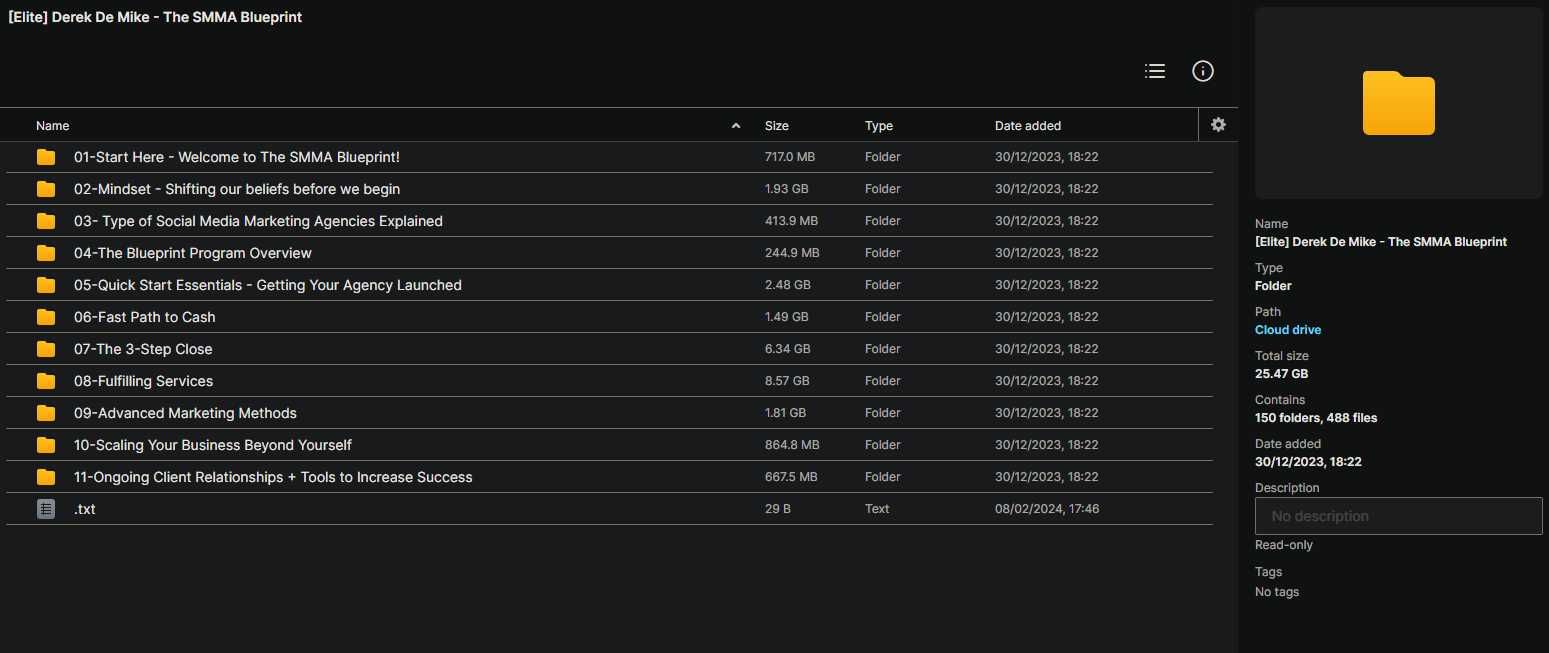
Task: Click the 667.5 MB size value
Action: [x=792, y=477]
